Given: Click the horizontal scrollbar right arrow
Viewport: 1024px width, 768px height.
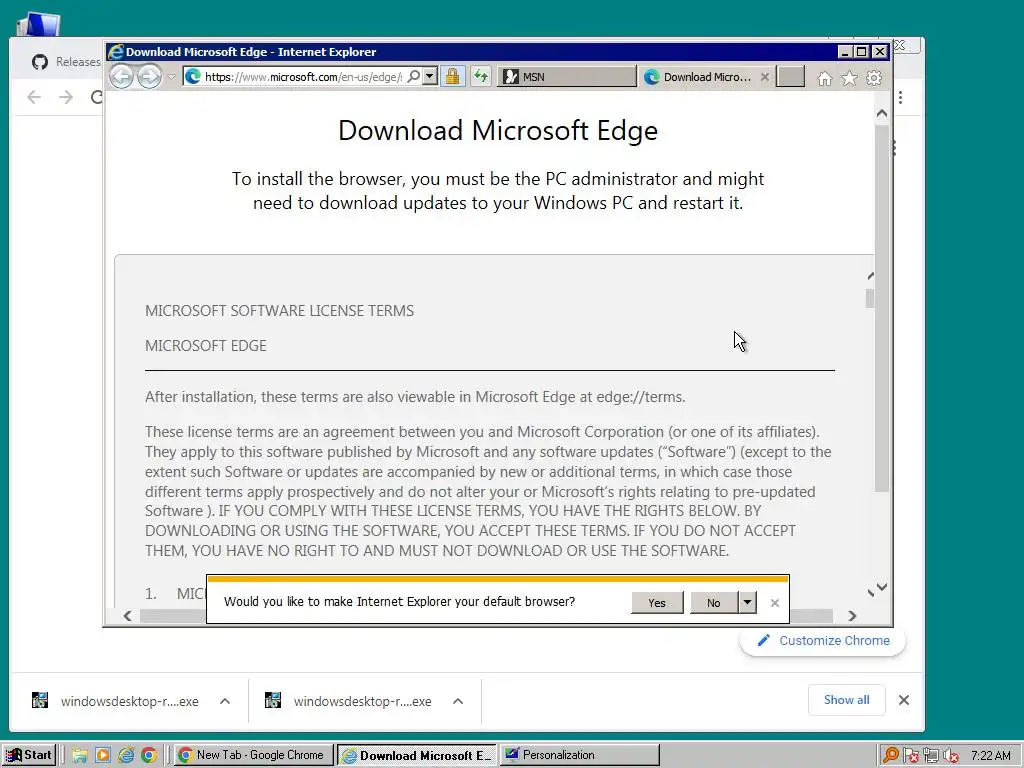Looking at the screenshot, I should (x=852, y=616).
